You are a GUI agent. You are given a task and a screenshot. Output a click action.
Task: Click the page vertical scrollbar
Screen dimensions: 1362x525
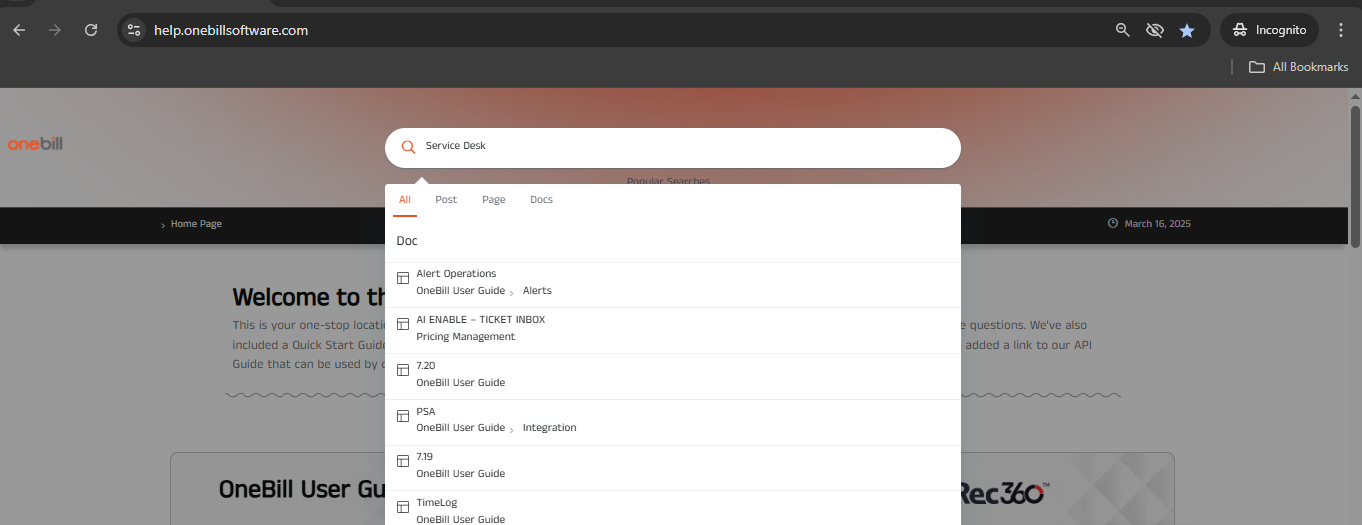(x=1355, y=176)
